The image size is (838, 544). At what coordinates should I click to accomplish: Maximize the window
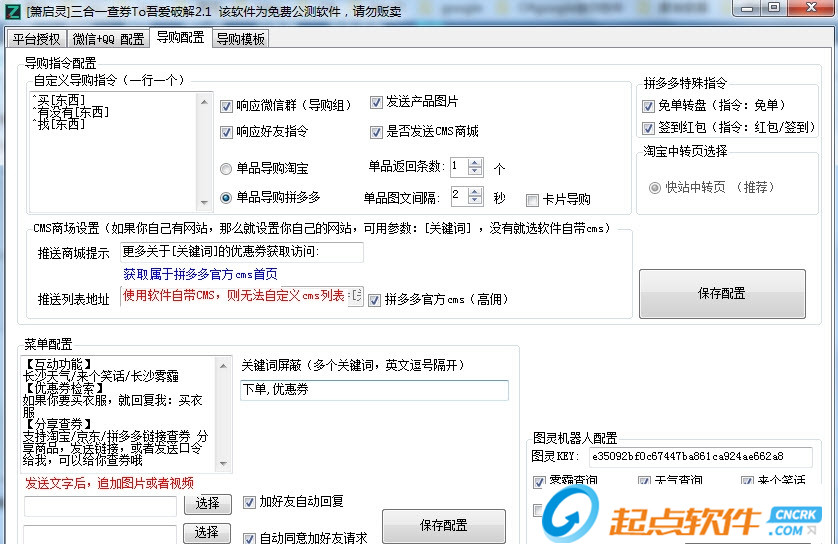click(774, 8)
